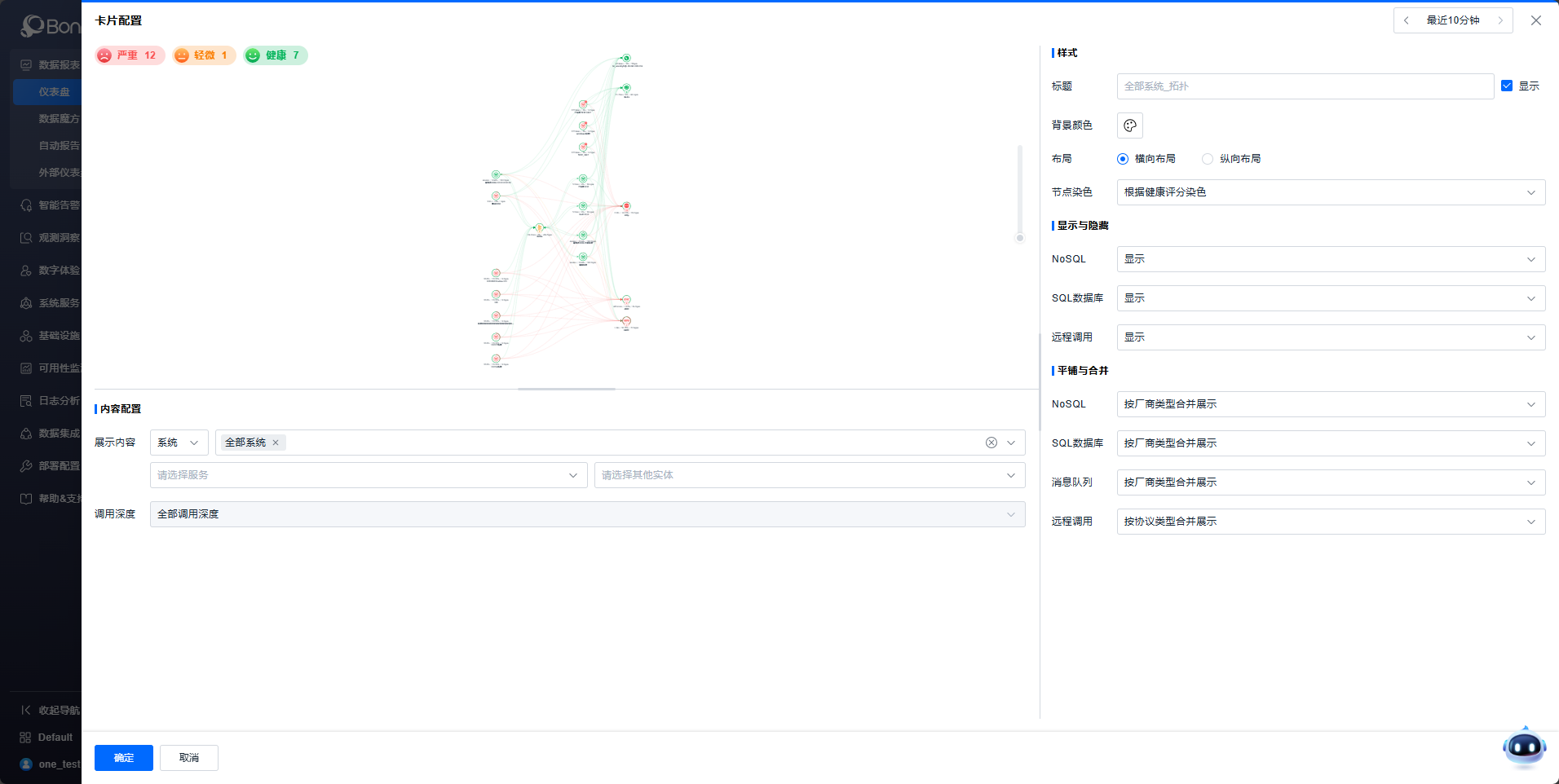Expand the 调用深度 dropdown
The image size is (1559, 784).
587,514
